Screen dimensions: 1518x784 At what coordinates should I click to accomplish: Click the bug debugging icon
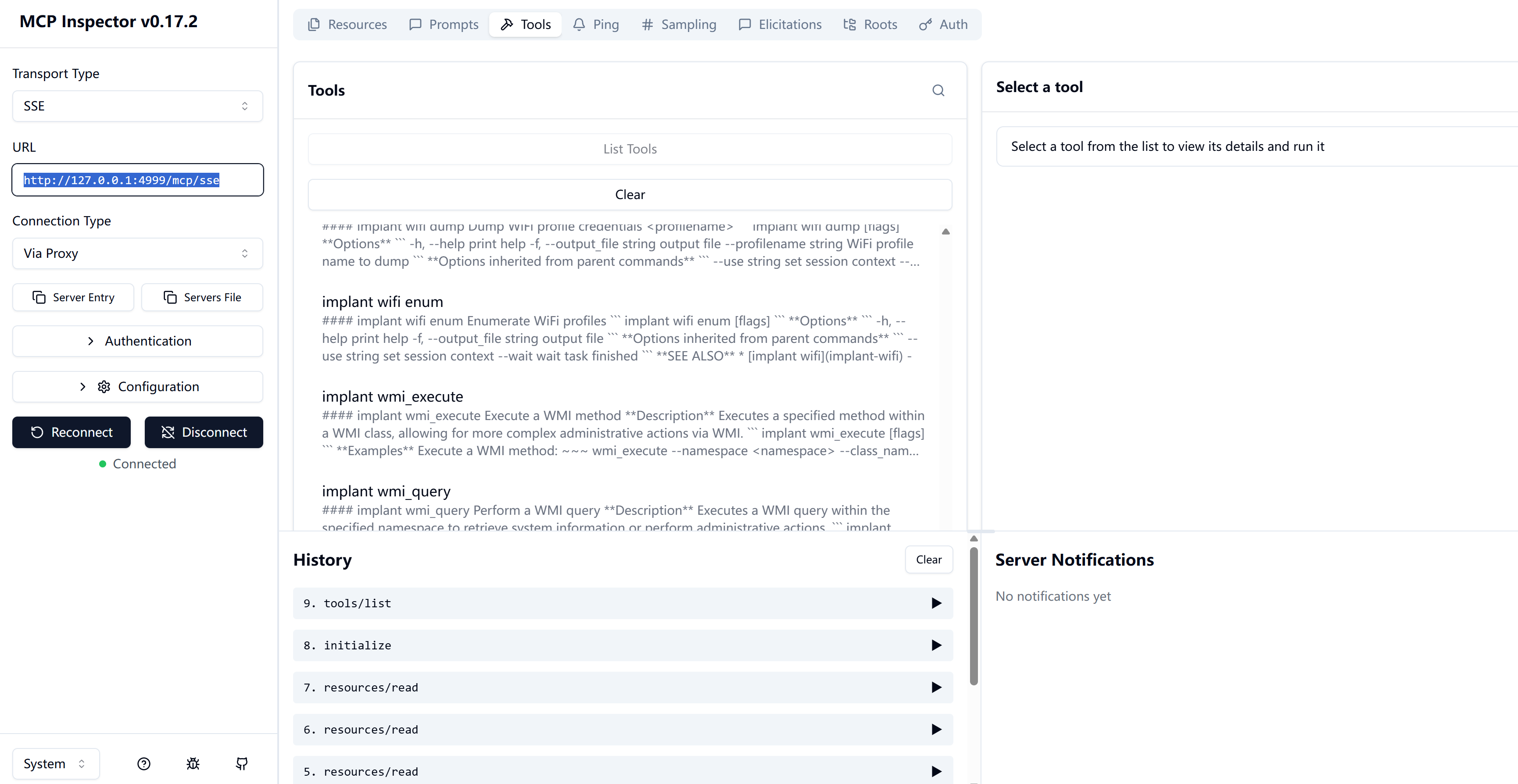pos(193,763)
